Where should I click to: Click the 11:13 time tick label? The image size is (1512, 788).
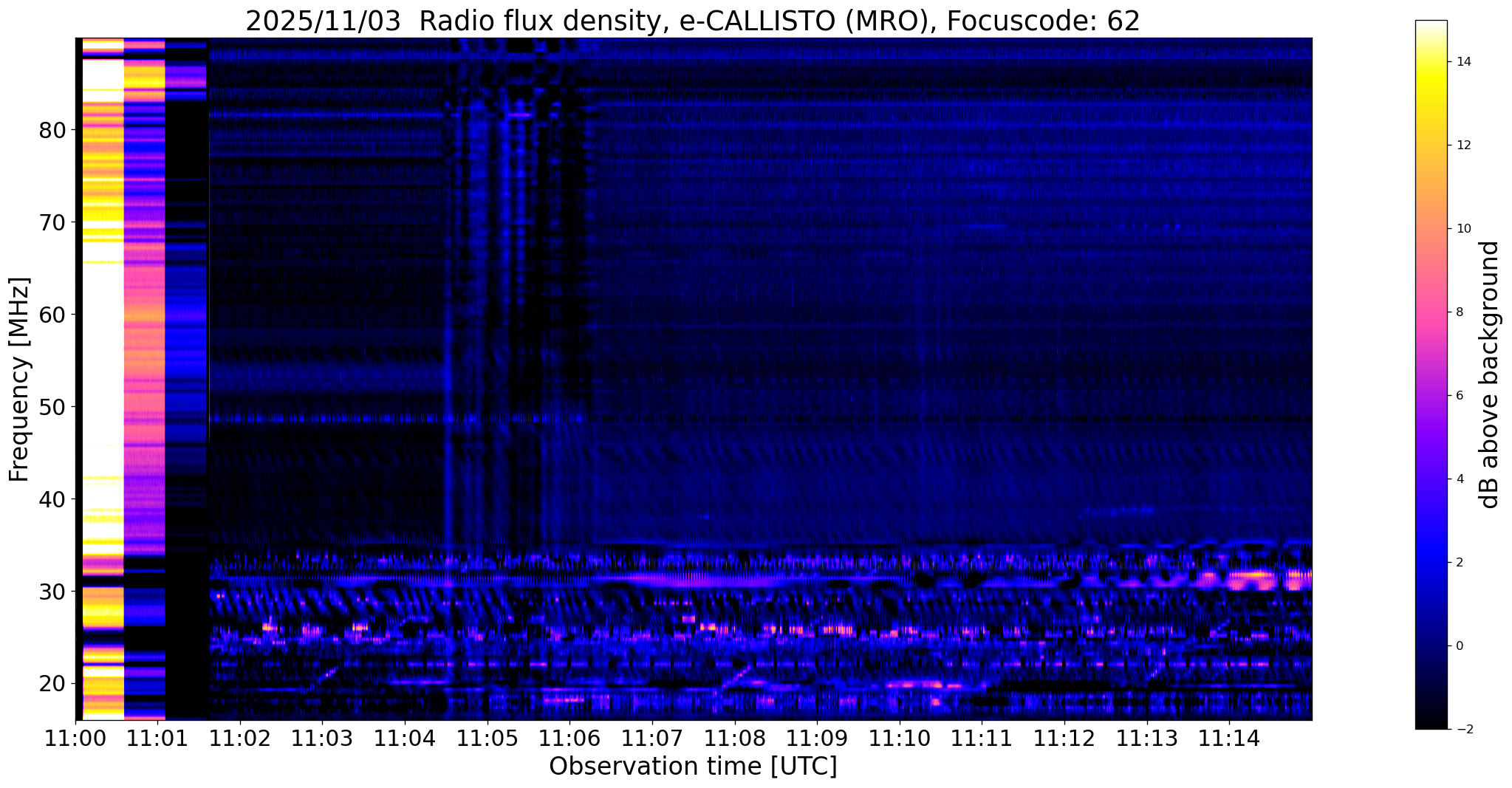[x=1147, y=739]
